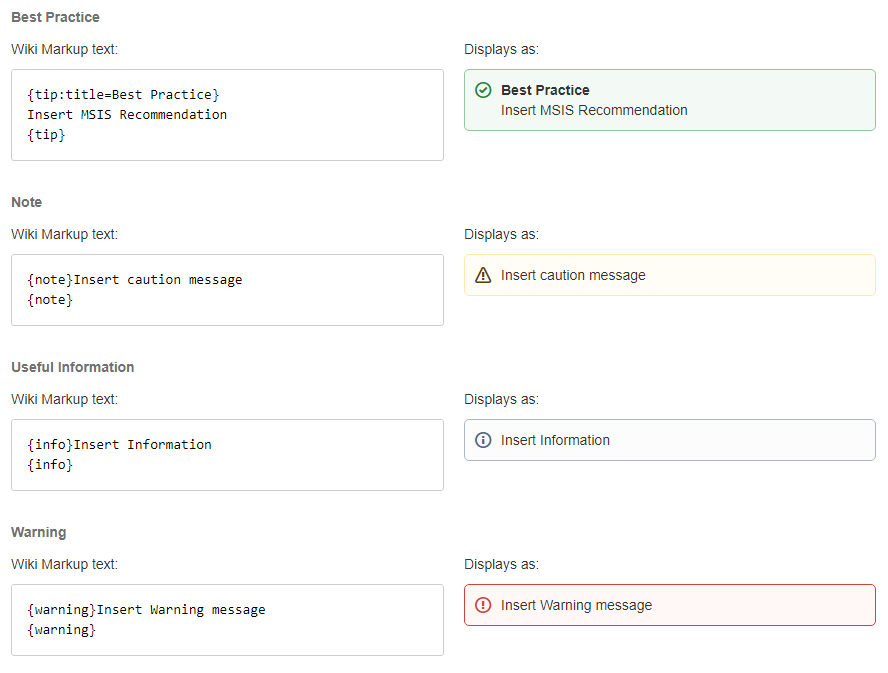Click the '{tip:title=Best Practice}' markup line
The image size is (888, 673).
pyautogui.click(x=123, y=94)
